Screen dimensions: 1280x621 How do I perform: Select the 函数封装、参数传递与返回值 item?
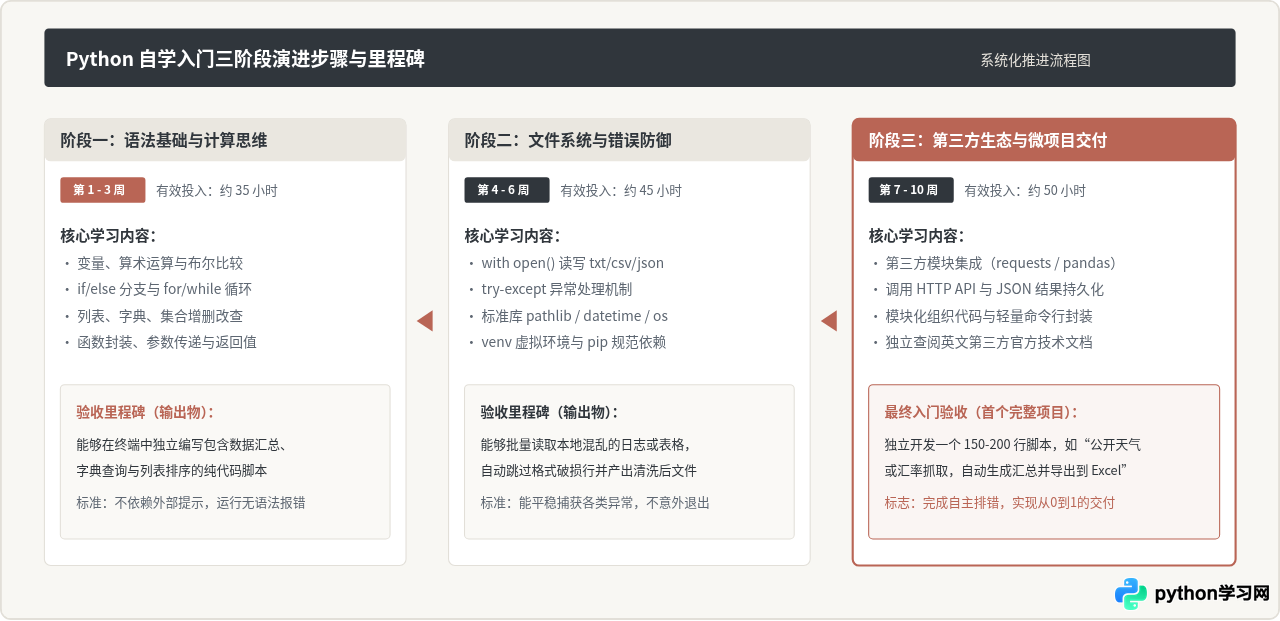(x=167, y=342)
